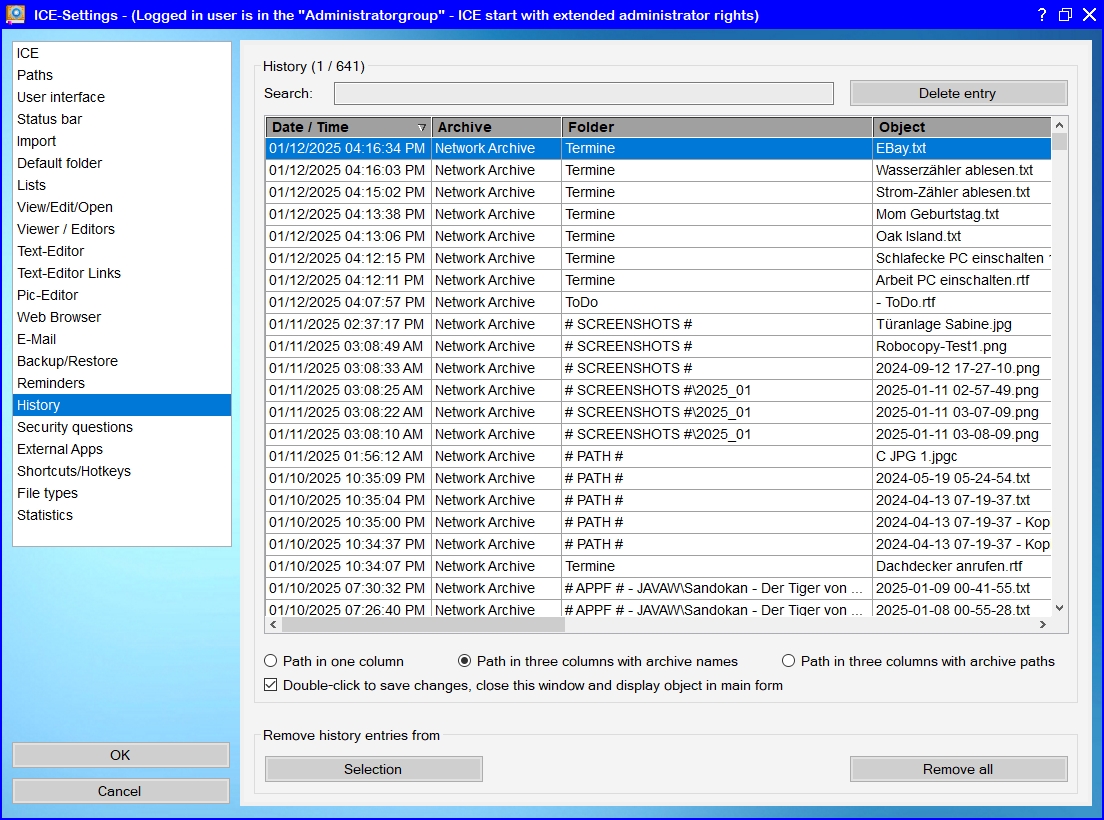The image size is (1104, 820).
Task: Click into the history Search field
Action: tap(583, 94)
